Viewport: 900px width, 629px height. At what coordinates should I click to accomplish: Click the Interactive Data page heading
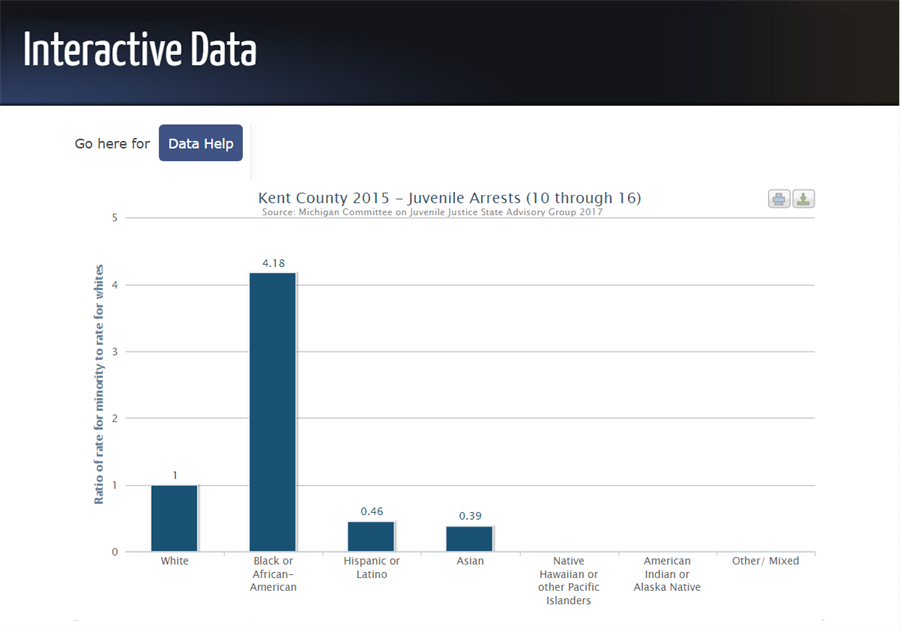pyautogui.click(x=140, y=50)
